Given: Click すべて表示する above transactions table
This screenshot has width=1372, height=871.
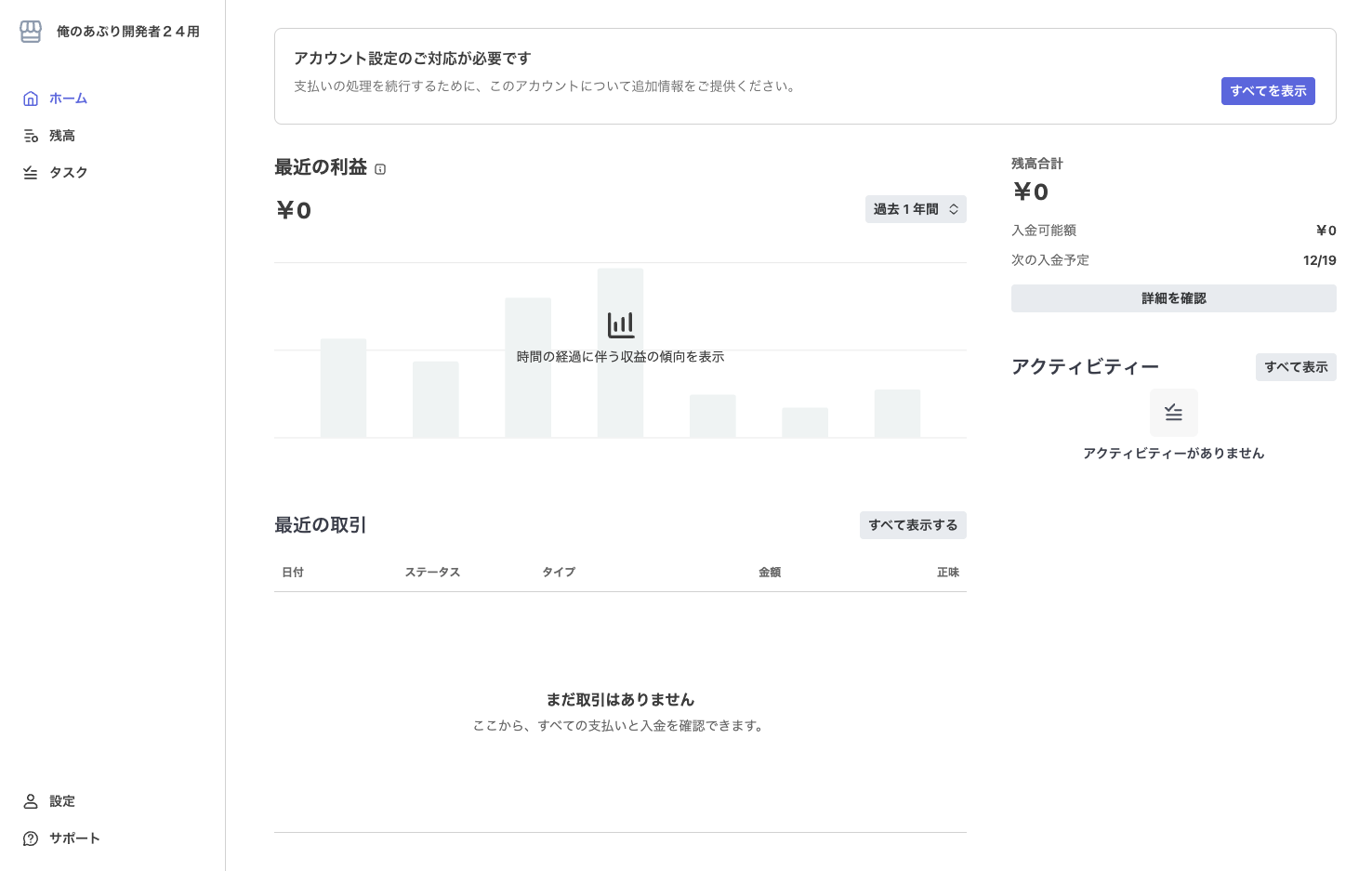Looking at the screenshot, I should (x=913, y=524).
